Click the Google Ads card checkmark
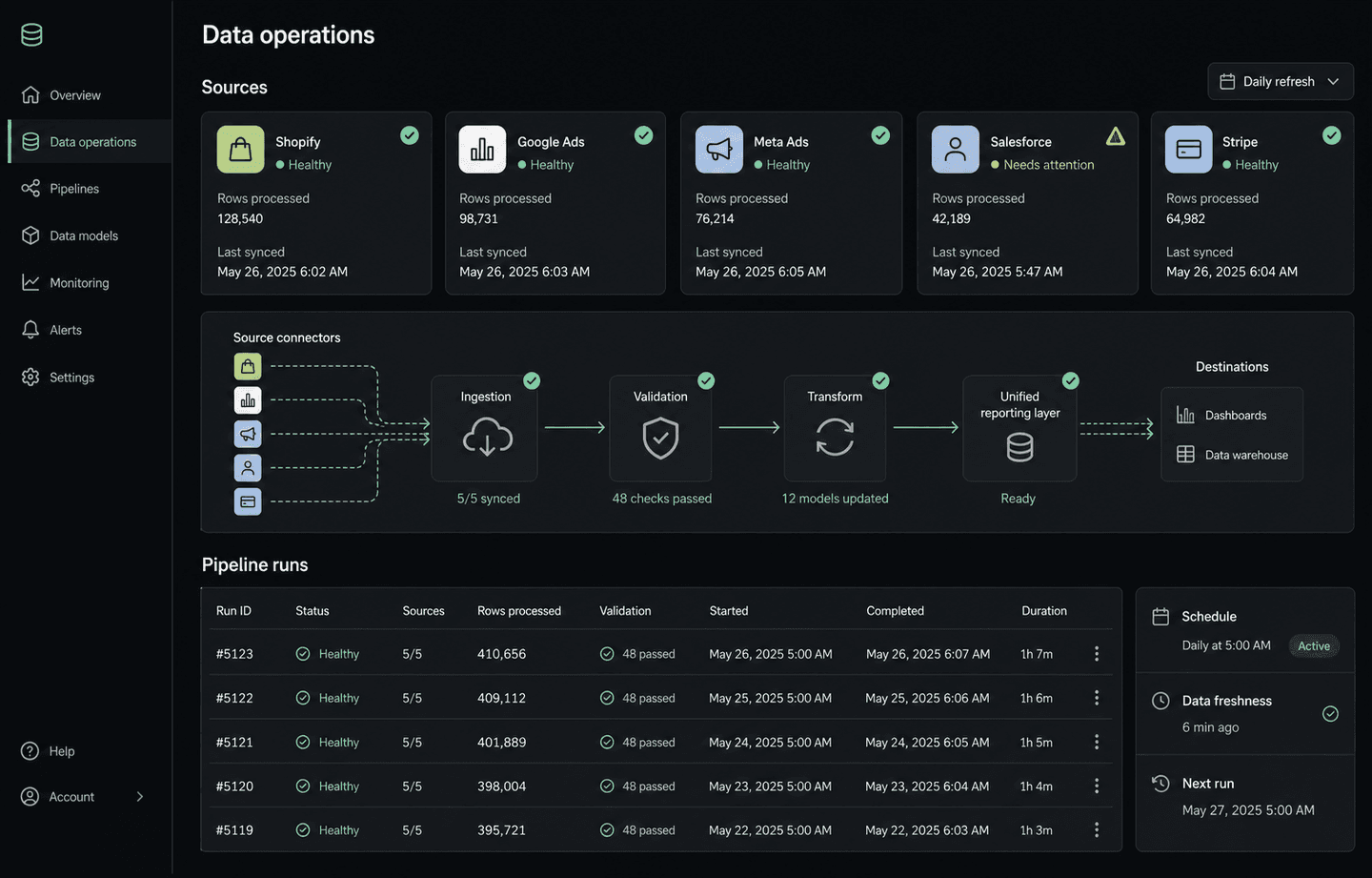This screenshot has width=1372, height=878. click(x=644, y=135)
